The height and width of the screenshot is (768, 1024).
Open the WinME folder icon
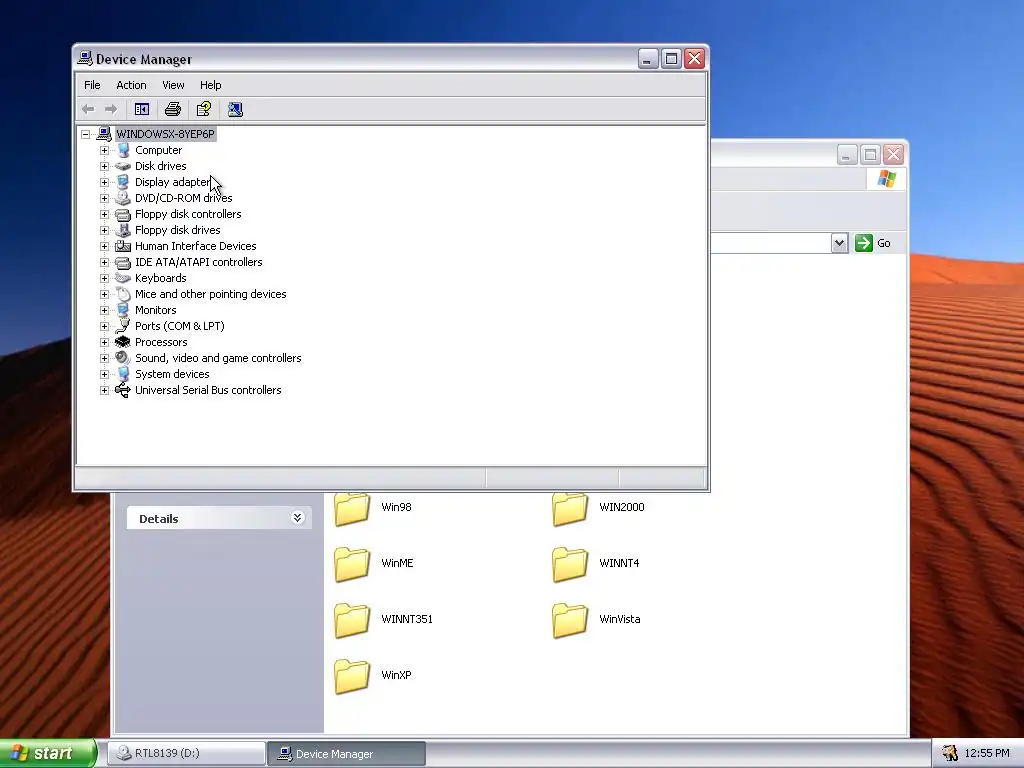coord(352,564)
